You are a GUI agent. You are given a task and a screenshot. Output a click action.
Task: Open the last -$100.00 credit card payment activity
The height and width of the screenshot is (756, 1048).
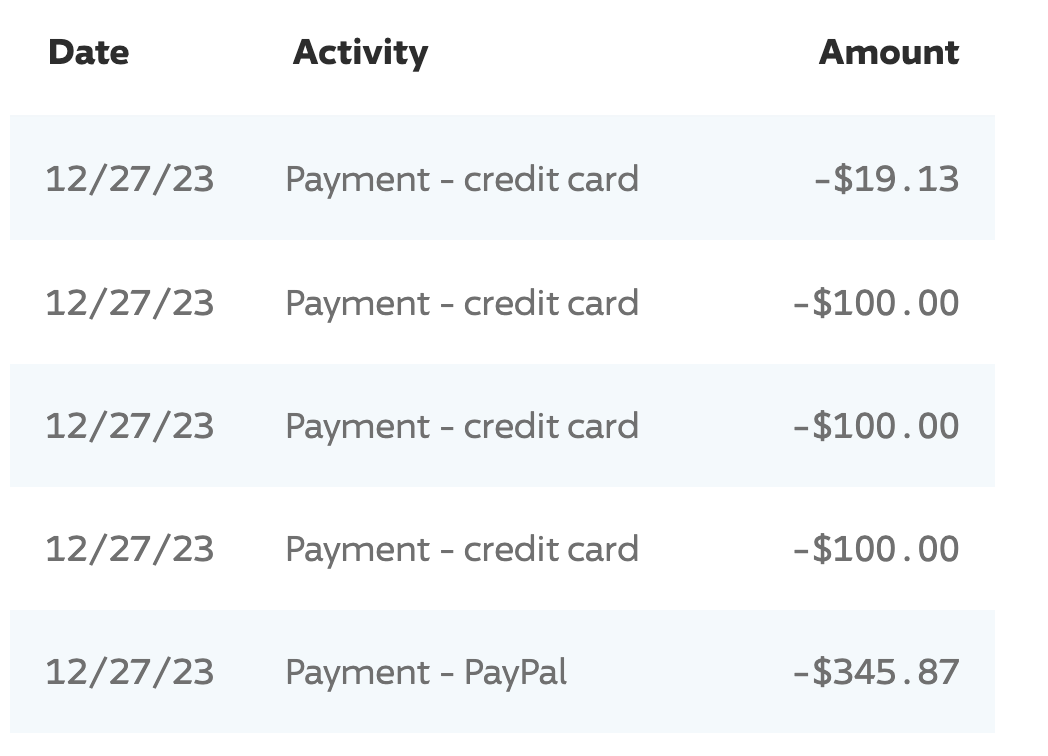[x=462, y=549]
